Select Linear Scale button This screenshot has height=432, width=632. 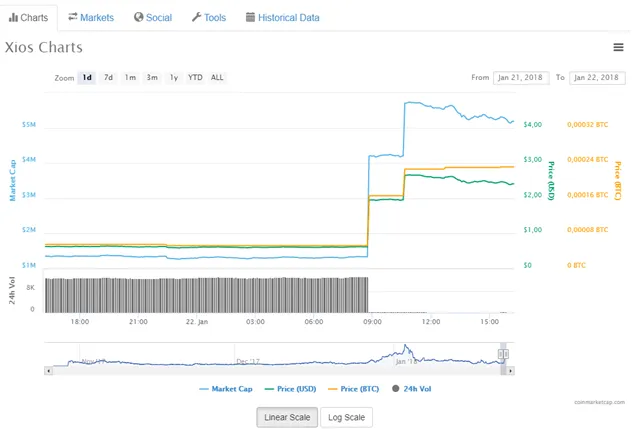tap(286, 417)
